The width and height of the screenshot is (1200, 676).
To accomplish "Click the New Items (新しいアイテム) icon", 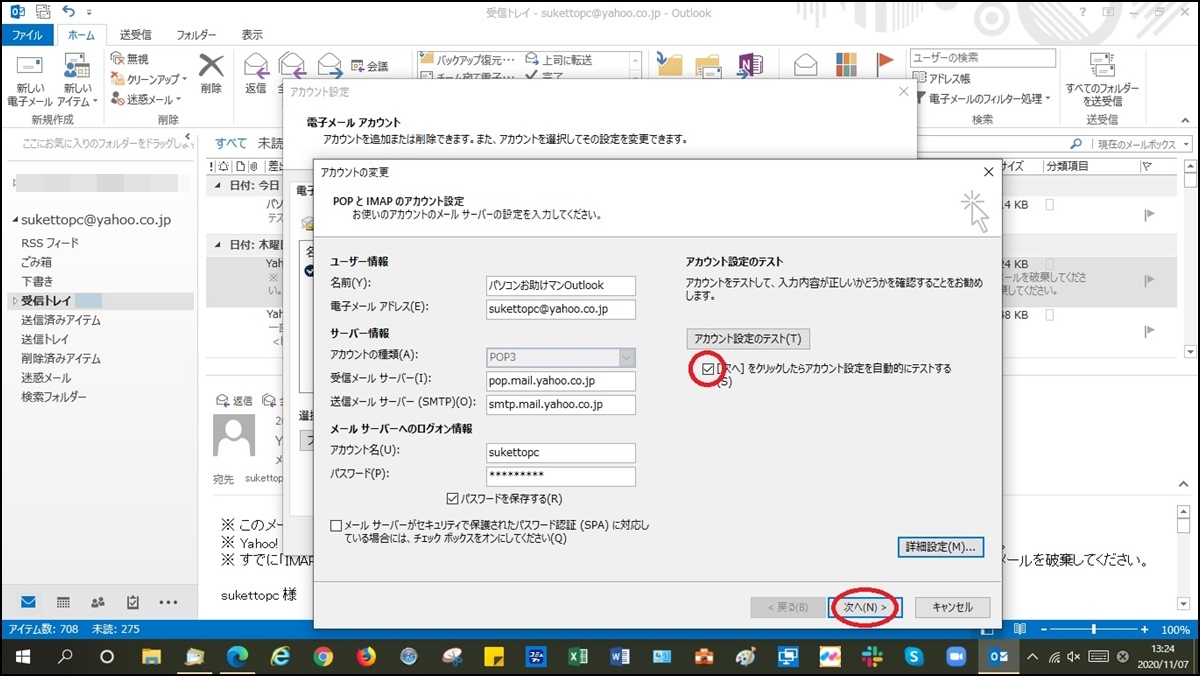I will click(77, 67).
